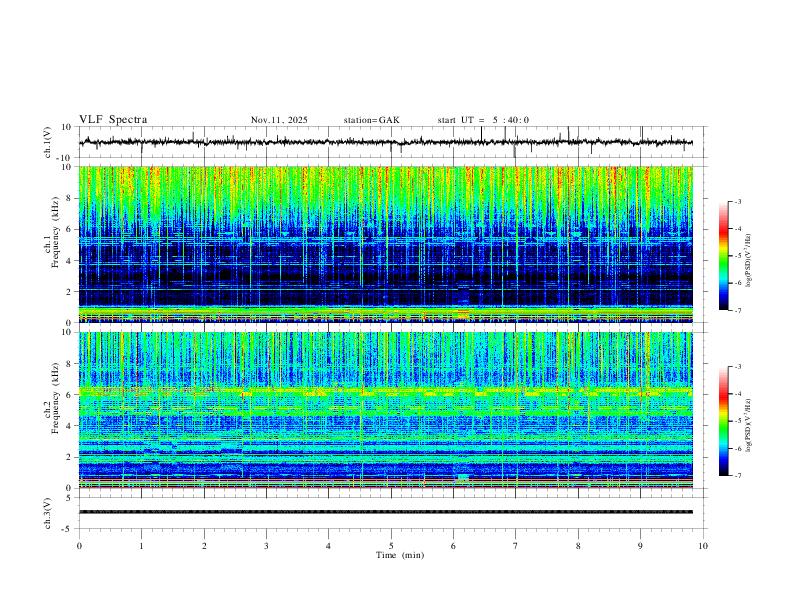792x612 pixels.
Task: Click the ch.1 spectrogram panel
Action: pyautogui.click(x=385, y=244)
